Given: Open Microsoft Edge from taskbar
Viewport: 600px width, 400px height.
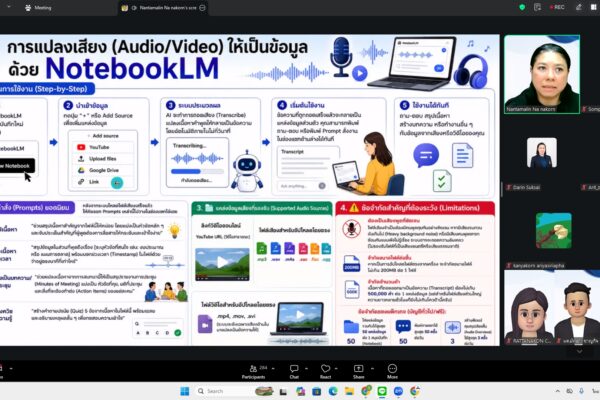Looking at the screenshot, I should click(x=333, y=391).
